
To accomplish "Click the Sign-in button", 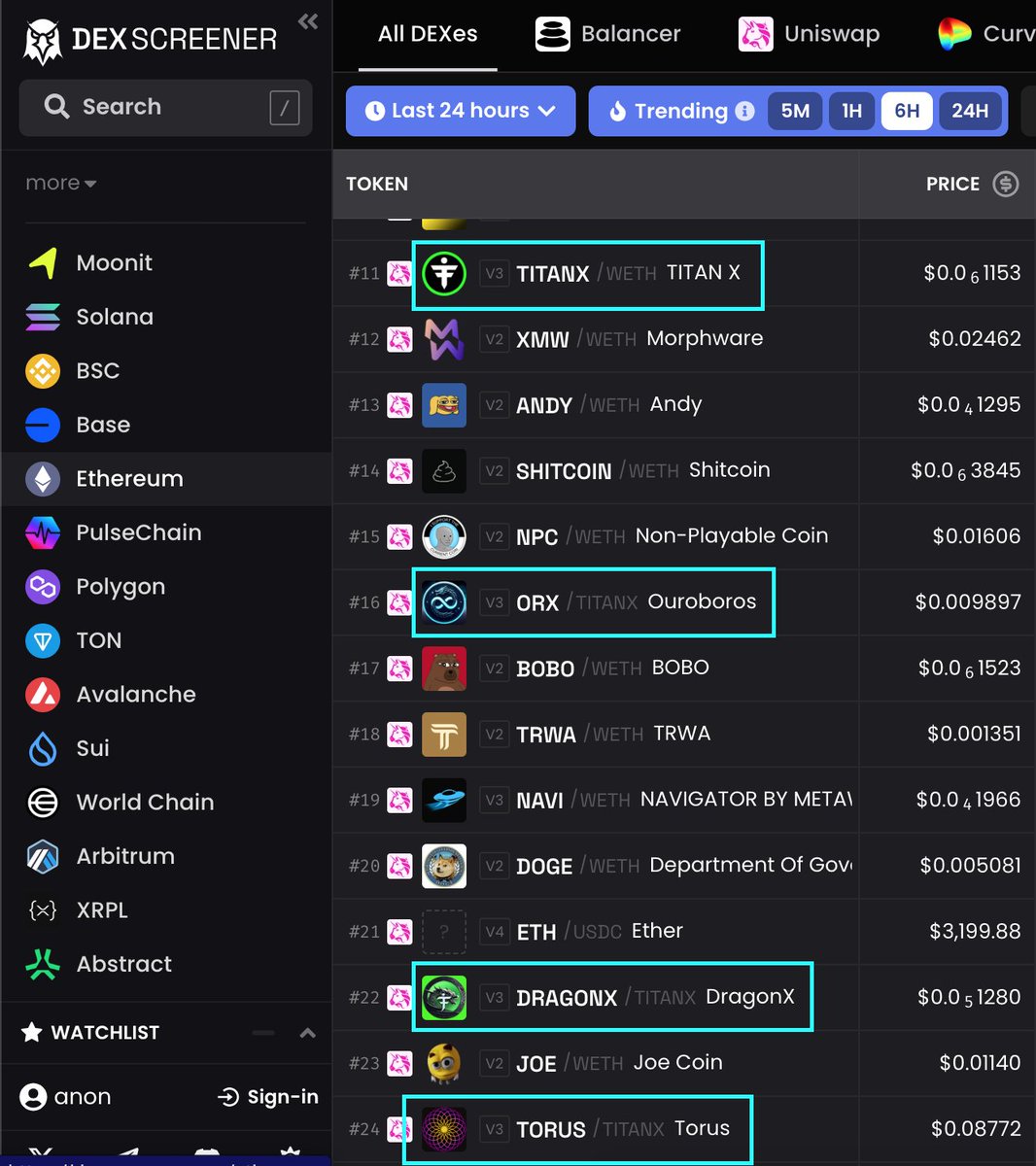I will coord(267,1097).
